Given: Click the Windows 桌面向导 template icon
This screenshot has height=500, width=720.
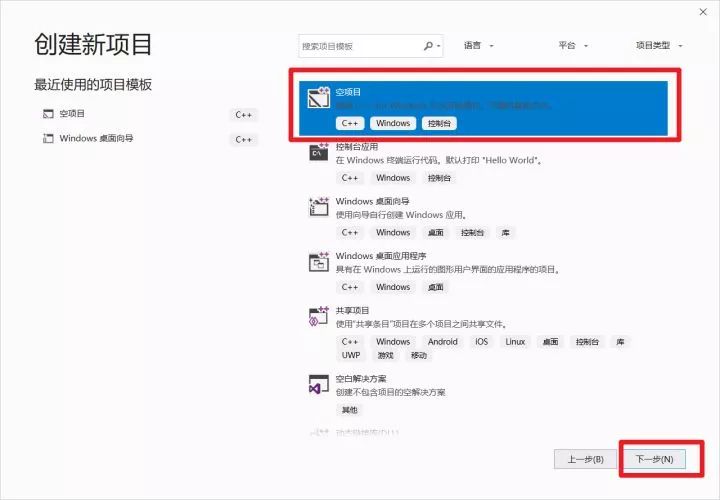Looking at the screenshot, I should tap(319, 207).
